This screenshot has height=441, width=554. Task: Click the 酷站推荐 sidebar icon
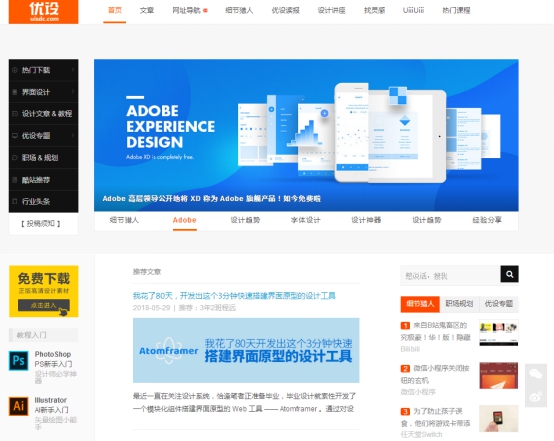coord(15,180)
